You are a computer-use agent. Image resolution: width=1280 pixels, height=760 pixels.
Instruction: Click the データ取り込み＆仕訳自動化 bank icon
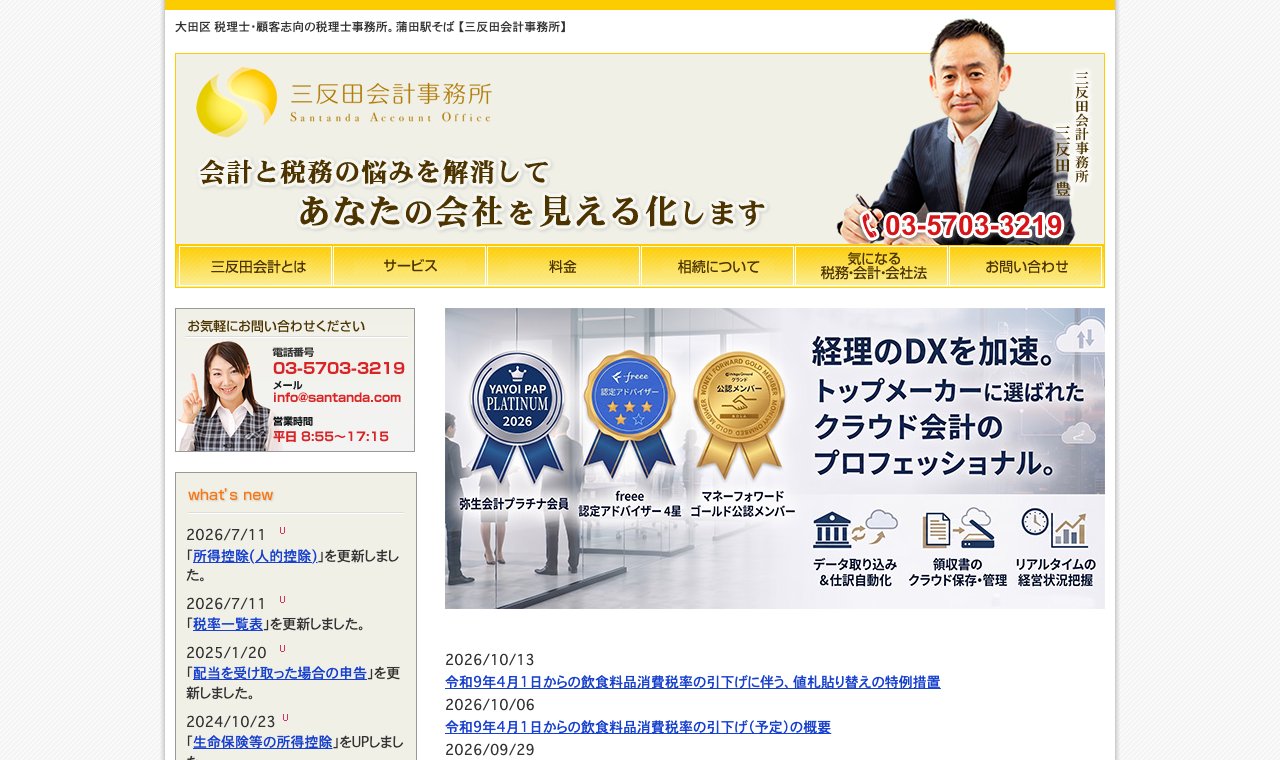click(x=855, y=529)
